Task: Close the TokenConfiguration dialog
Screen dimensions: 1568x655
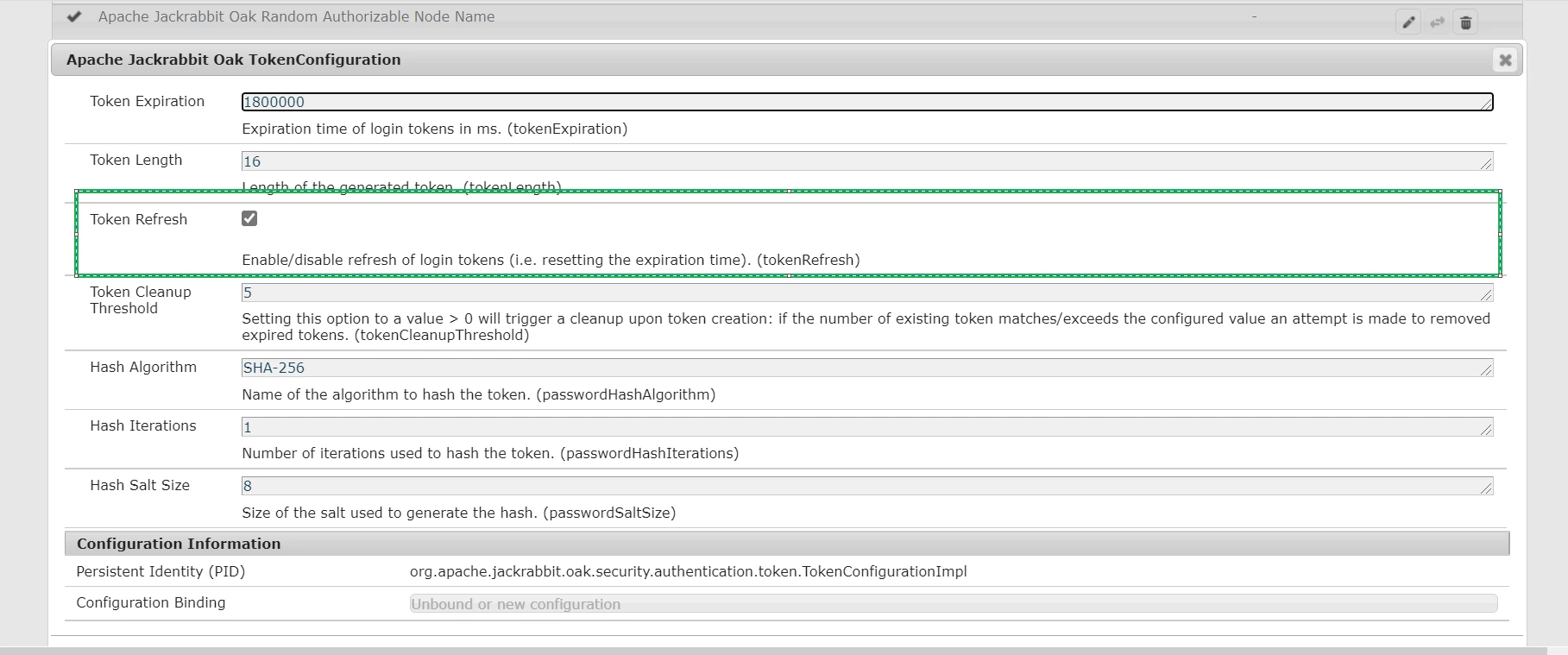Action: point(1505,60)
